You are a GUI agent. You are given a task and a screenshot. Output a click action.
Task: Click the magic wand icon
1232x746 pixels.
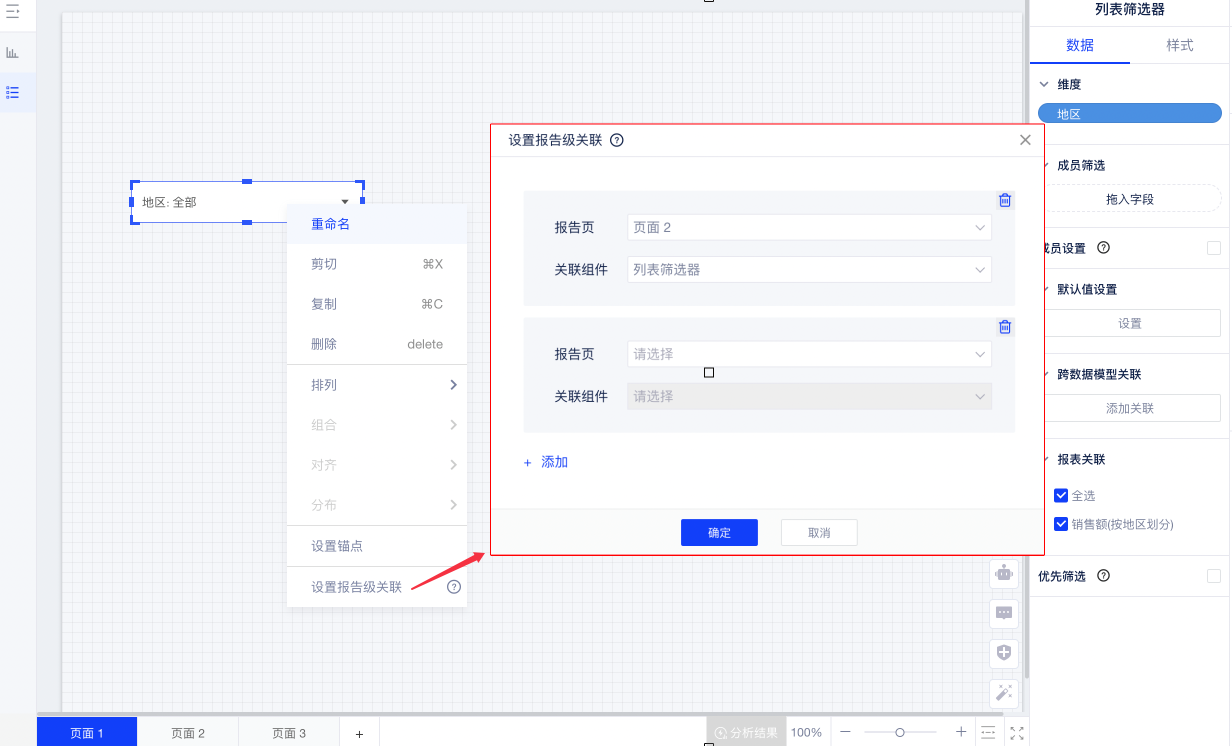pyautogui.click(x=1005, y=692)
